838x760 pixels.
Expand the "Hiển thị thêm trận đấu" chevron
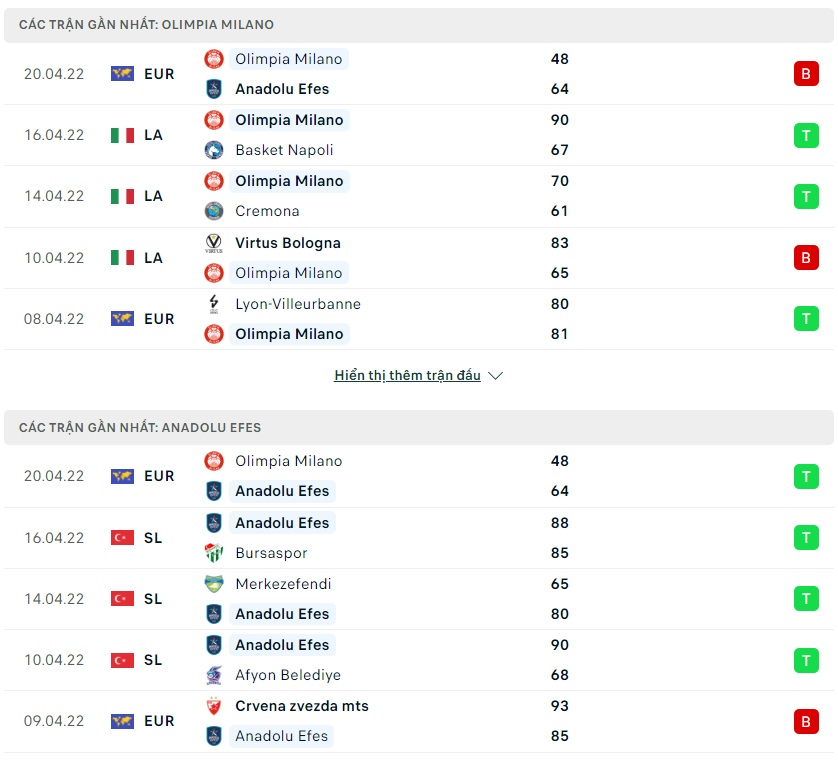(496, 376)
